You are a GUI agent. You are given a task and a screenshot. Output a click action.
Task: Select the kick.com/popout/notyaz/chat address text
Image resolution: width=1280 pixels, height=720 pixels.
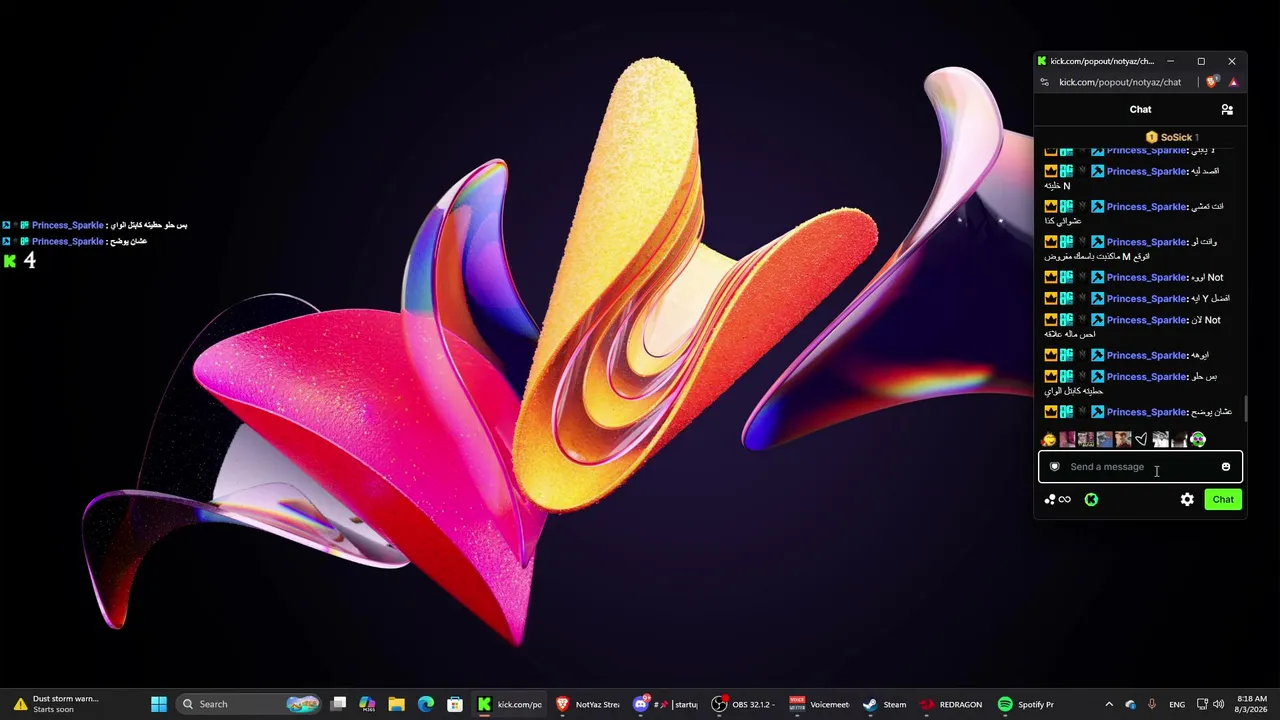point(1120,82)
